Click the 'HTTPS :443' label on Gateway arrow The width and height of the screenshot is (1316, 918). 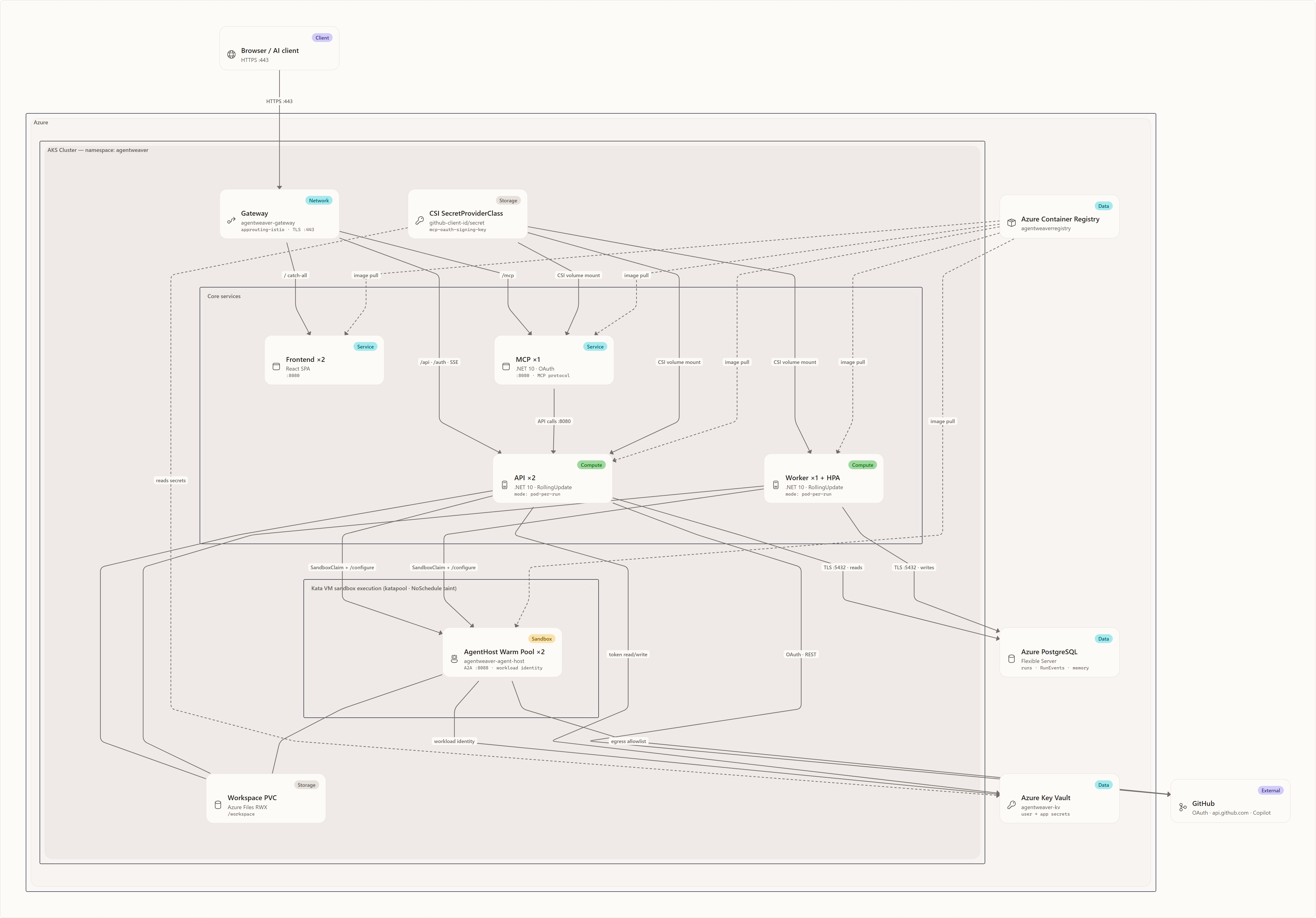pos(279,102)
